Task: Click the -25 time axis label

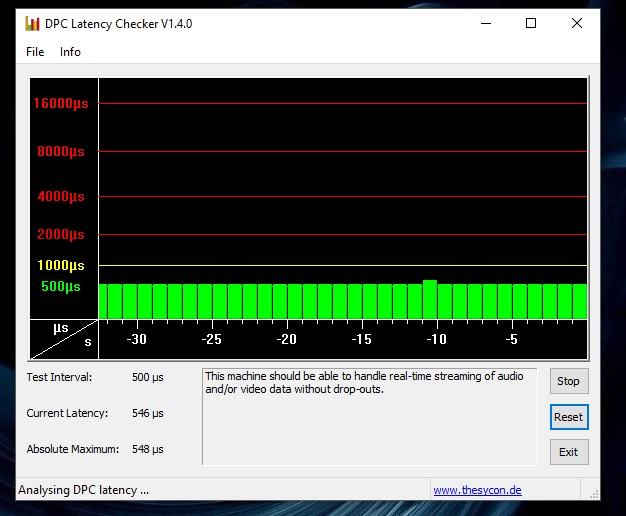Action: (x=212, y=339)
